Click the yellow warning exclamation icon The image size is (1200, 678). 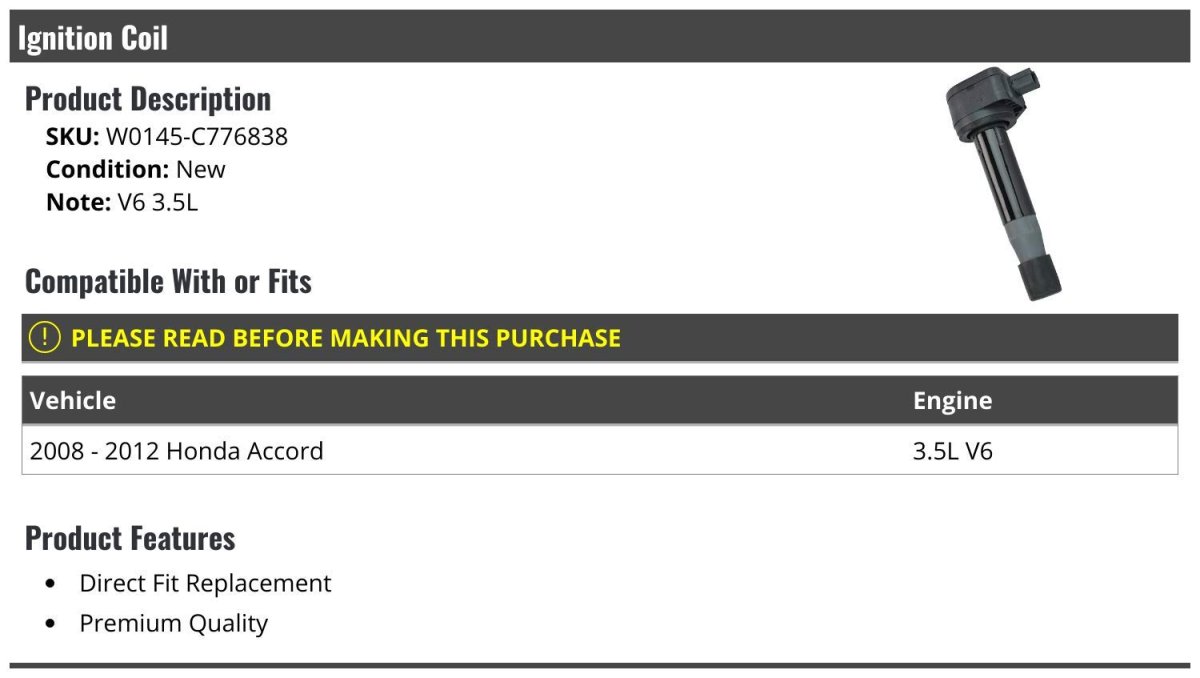[45, 338]
